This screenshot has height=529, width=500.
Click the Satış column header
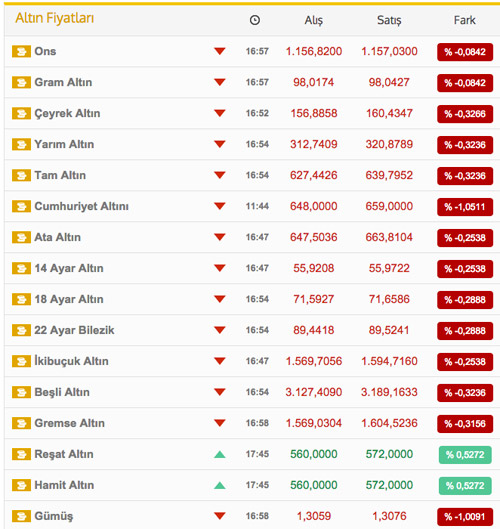(389, 21)
